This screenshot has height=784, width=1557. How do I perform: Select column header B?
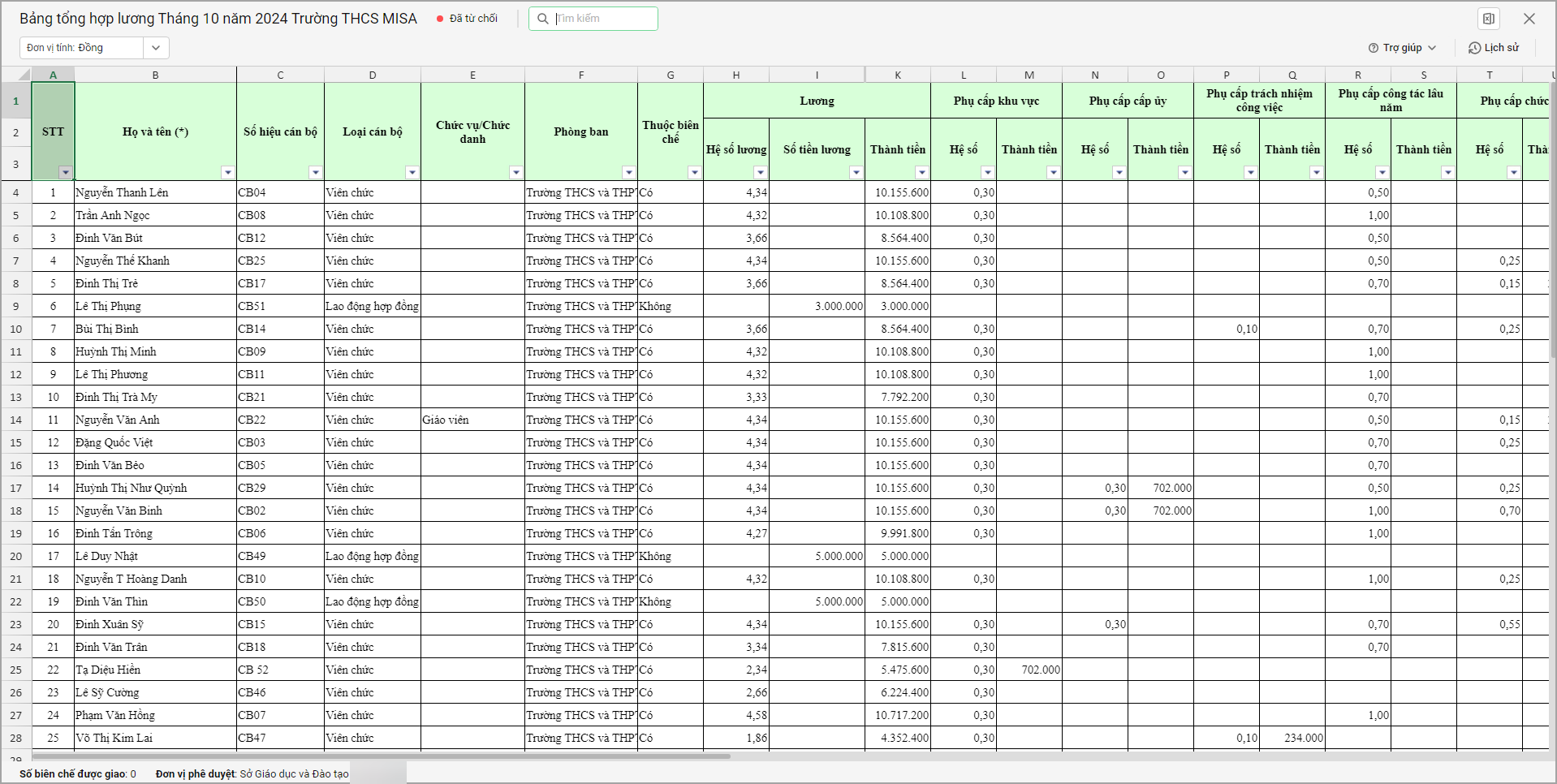(155, 75)
